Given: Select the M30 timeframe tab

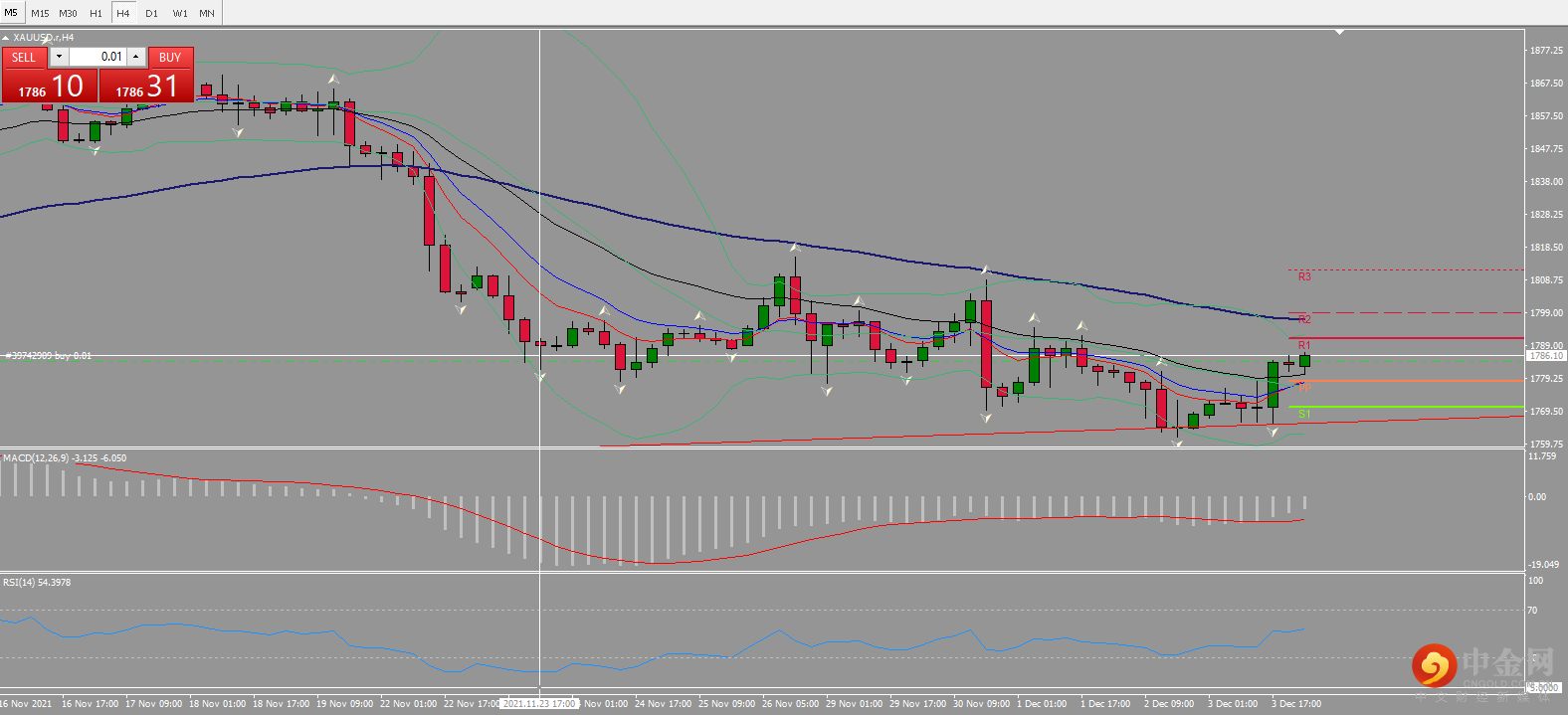Looking at the screenshot, I should (68, 13).
